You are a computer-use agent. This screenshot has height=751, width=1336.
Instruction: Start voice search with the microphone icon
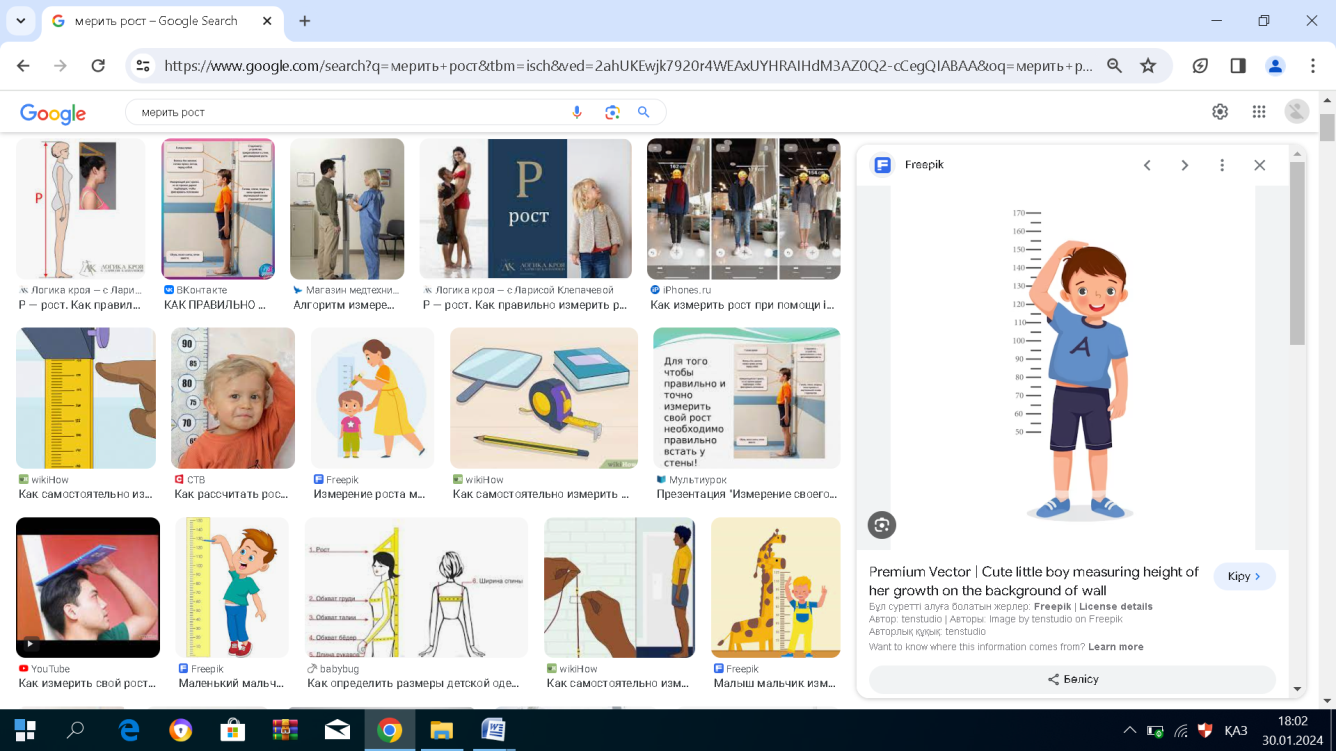pyautogui.click(x=577, y=112)
